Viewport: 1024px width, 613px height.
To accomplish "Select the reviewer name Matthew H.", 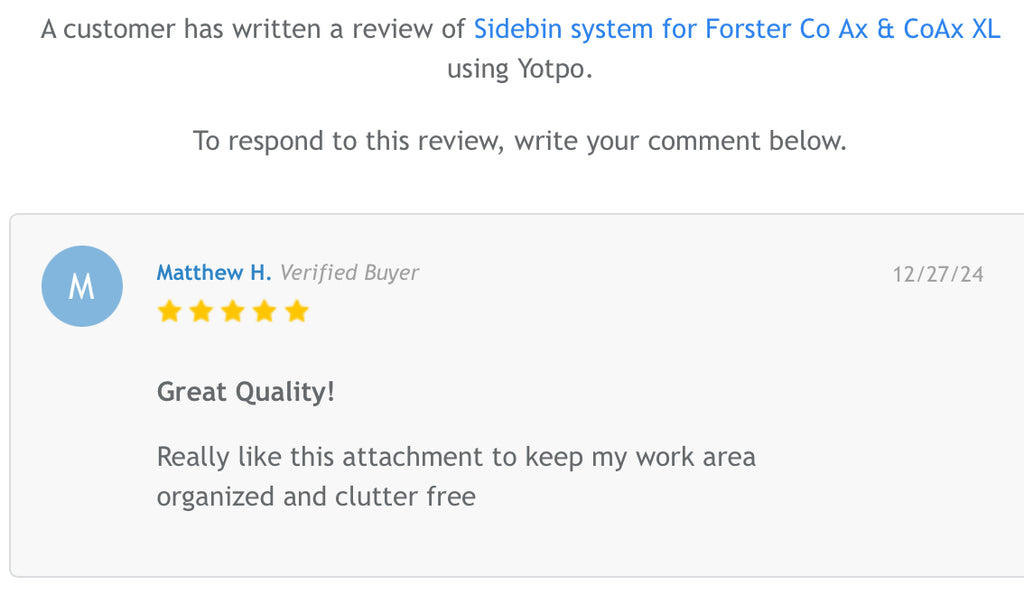I will point(213,273).
